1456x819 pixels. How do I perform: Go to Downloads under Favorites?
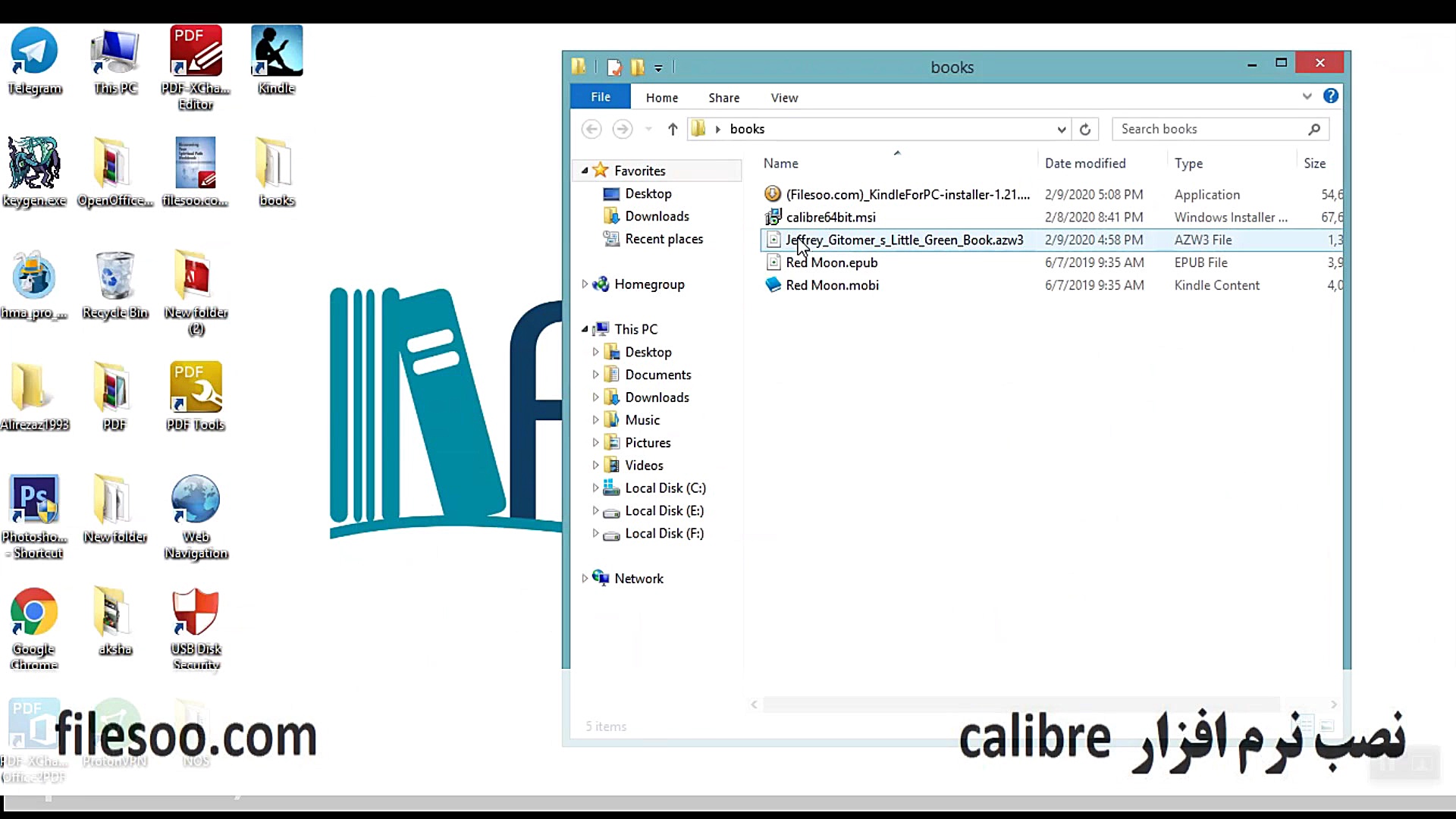(657, 217)
